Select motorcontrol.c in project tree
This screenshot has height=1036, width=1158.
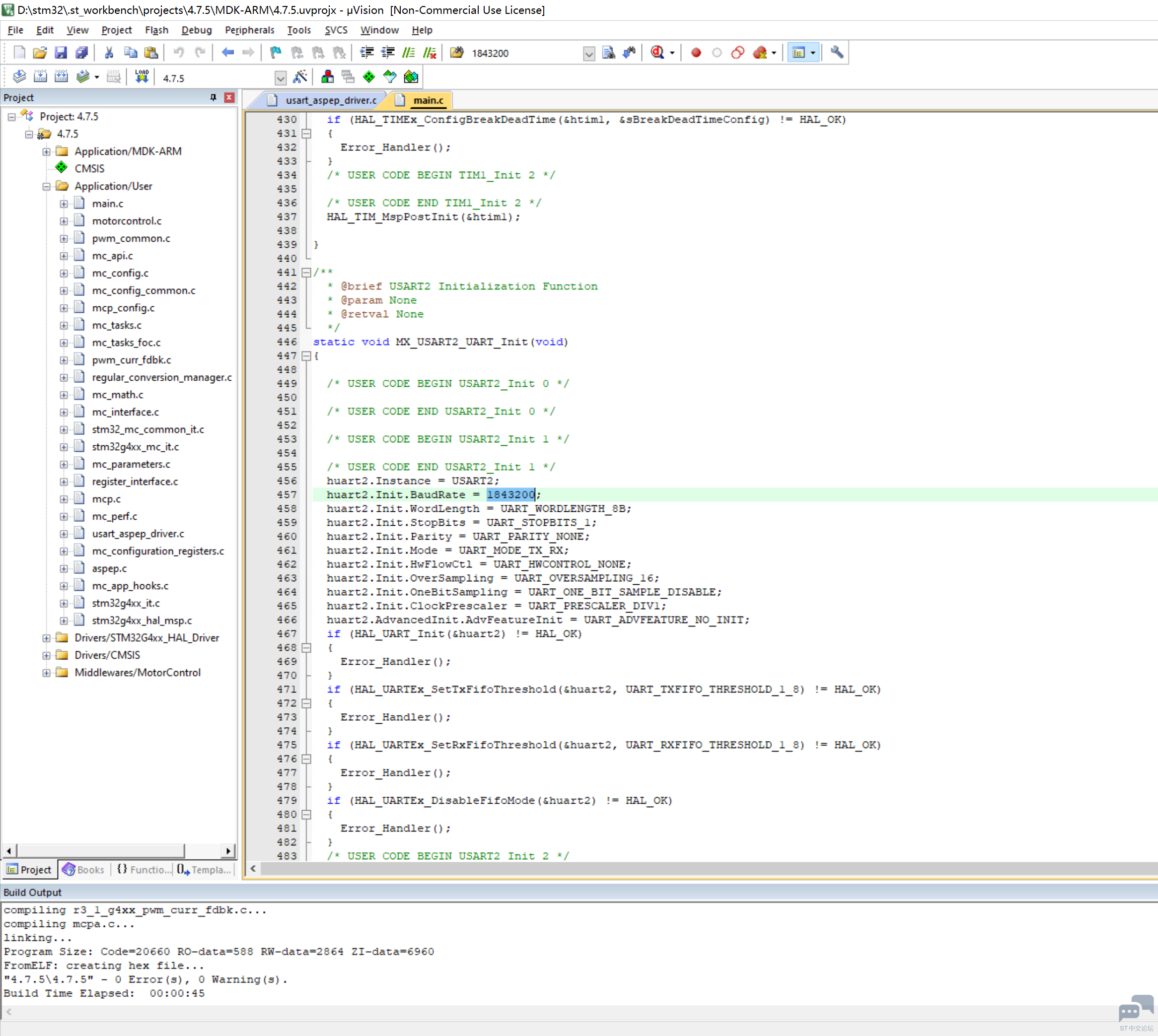[x=127, y=221]
